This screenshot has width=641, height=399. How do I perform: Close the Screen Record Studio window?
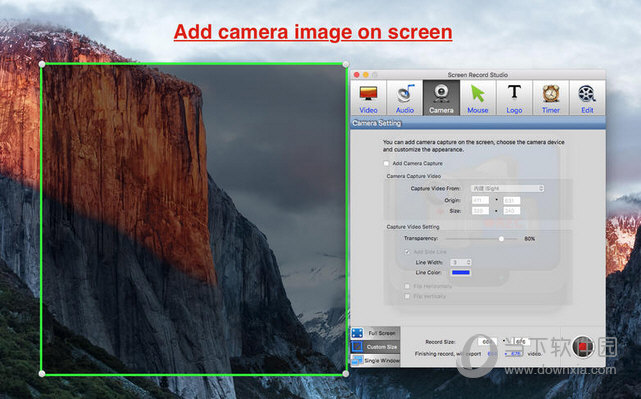click(356, 75)
